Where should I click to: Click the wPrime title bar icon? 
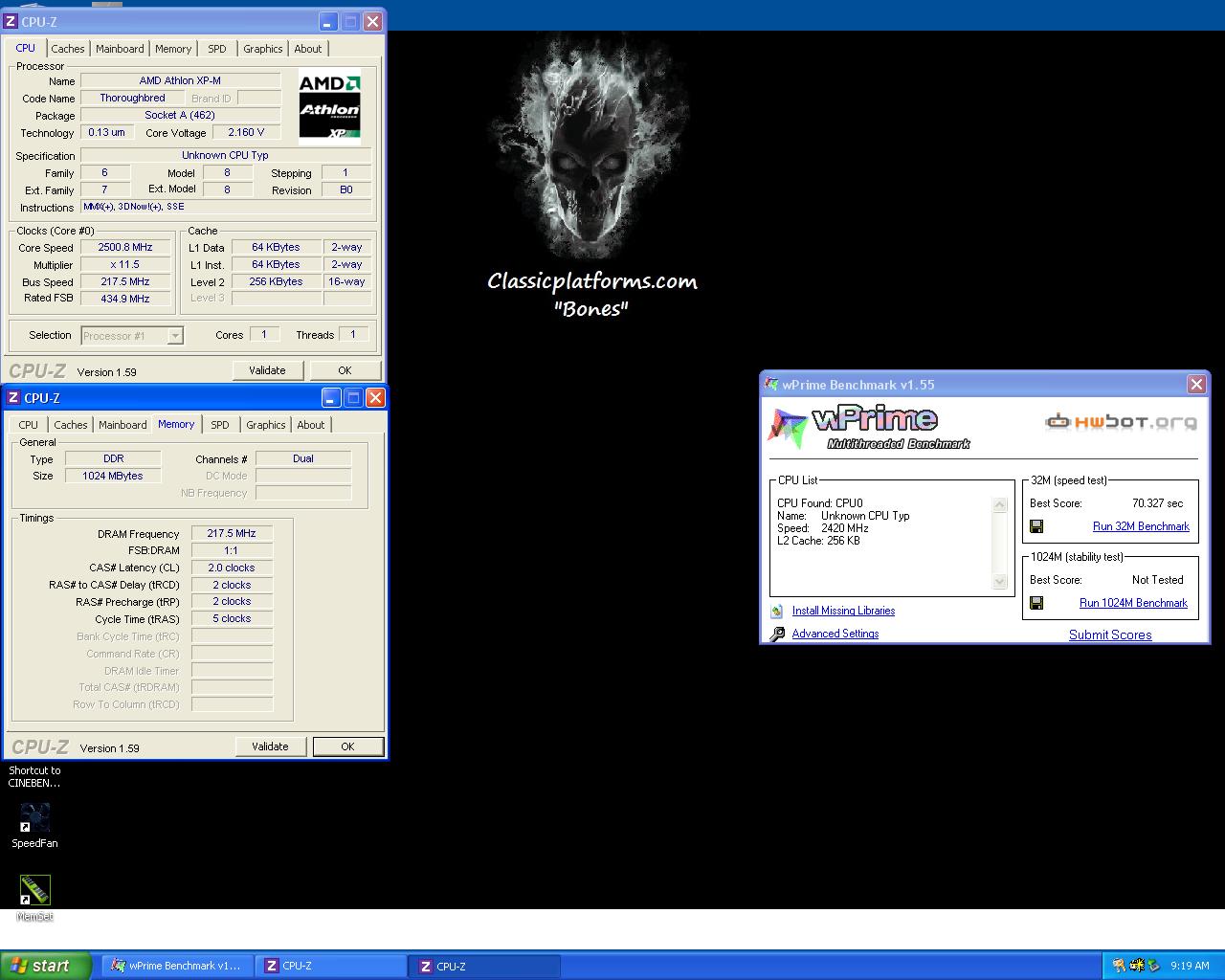click(x=771, y=385)
